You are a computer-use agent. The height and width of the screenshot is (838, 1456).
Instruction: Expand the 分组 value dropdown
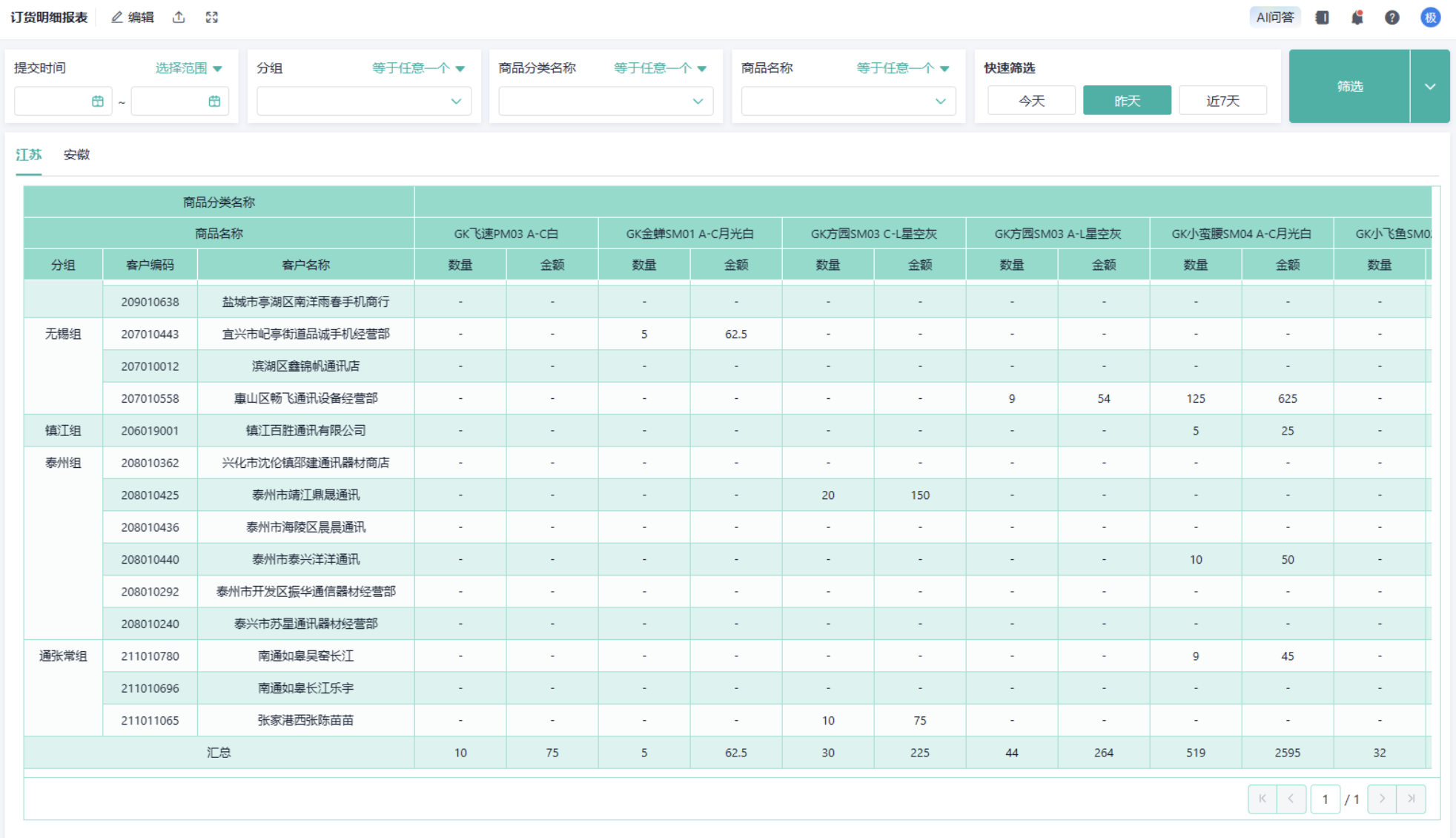coord(456,102)
